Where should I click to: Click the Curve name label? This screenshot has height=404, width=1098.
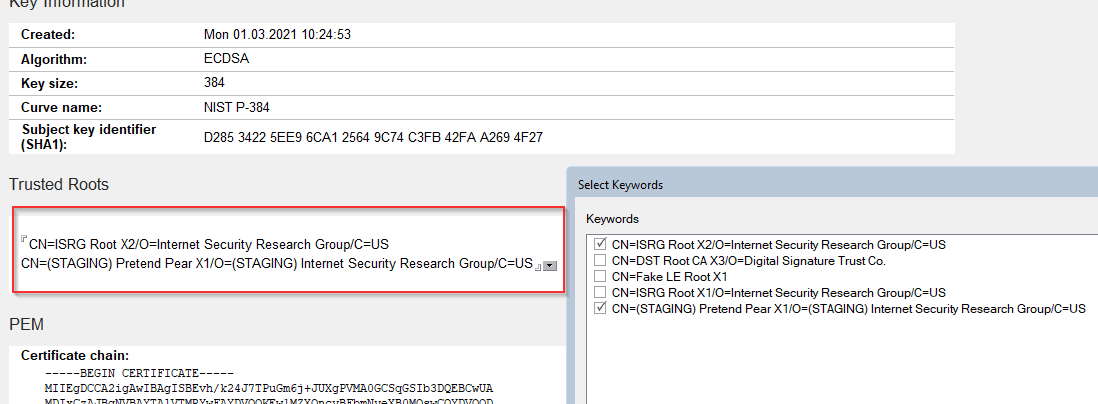pyautogui.click(x=62, y=107)
